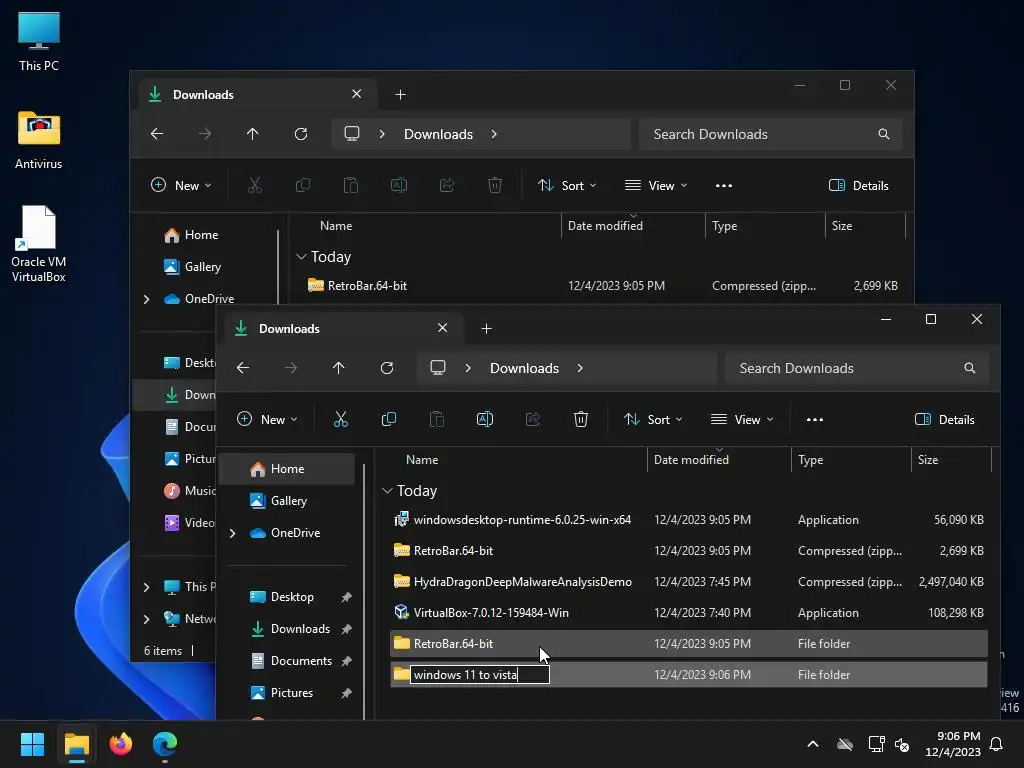
Task: Select HydraDragonDeepMalwareAnalysisDemo file
Action: [x=689, y=582]
